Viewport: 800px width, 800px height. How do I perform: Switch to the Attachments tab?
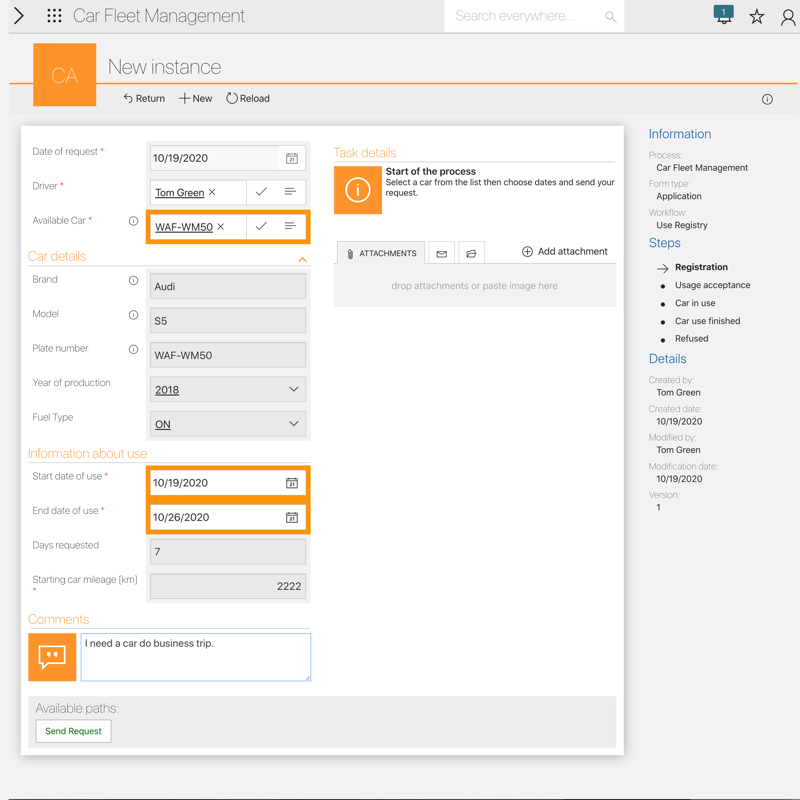click(381, 254)
